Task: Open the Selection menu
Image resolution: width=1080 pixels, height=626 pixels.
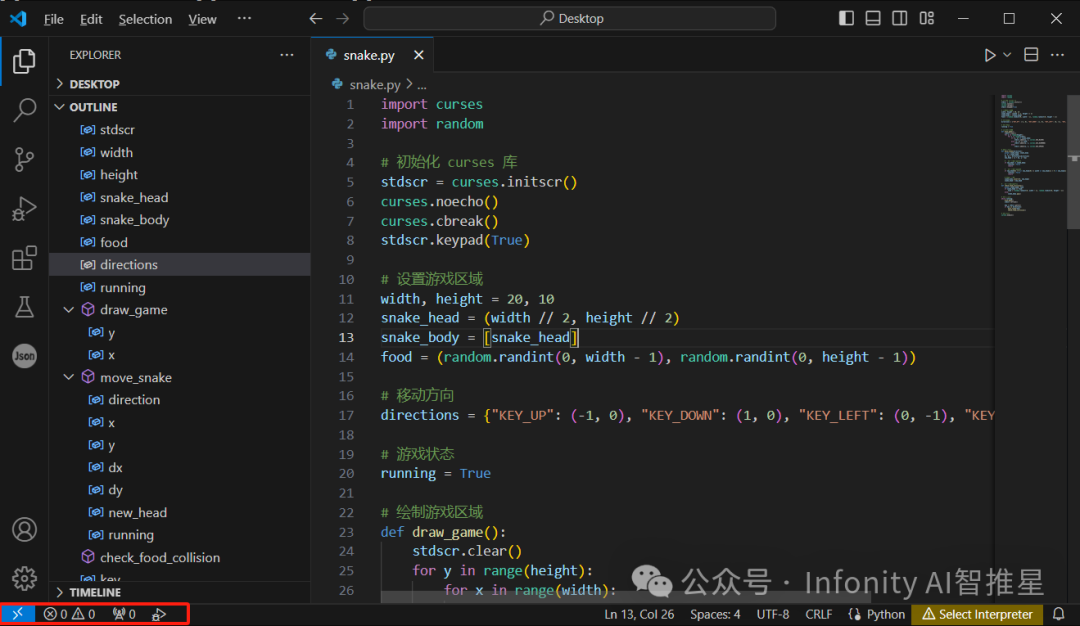Action: pos(145,19)
